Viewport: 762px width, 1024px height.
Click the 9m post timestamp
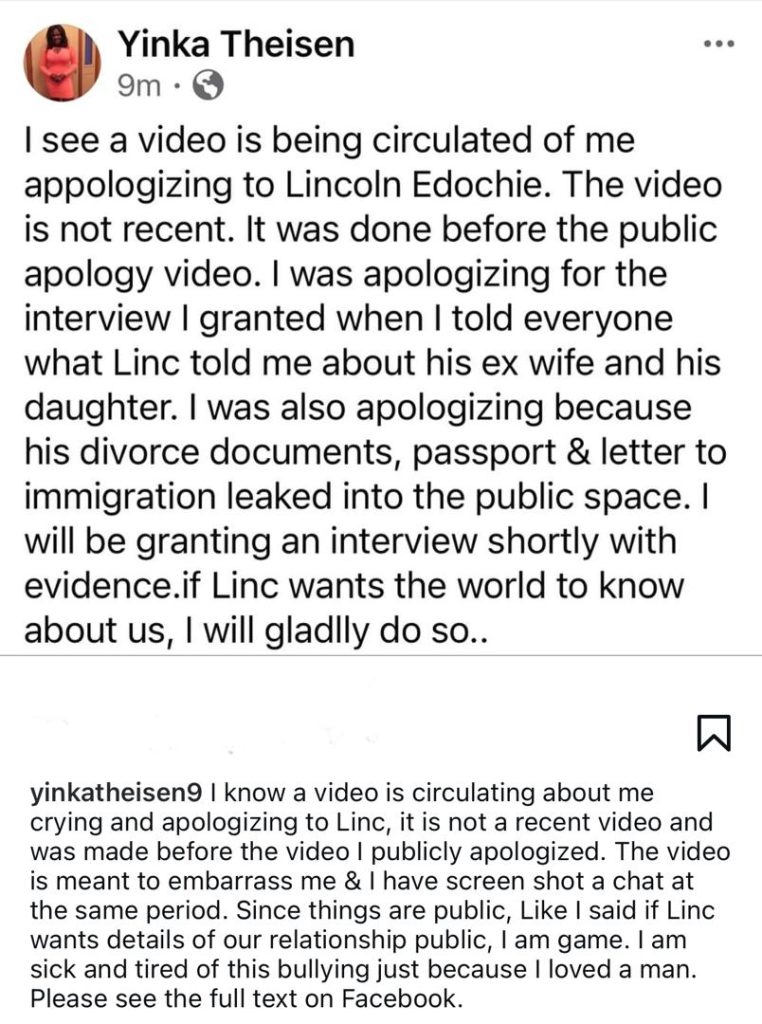tap(139, 88)
